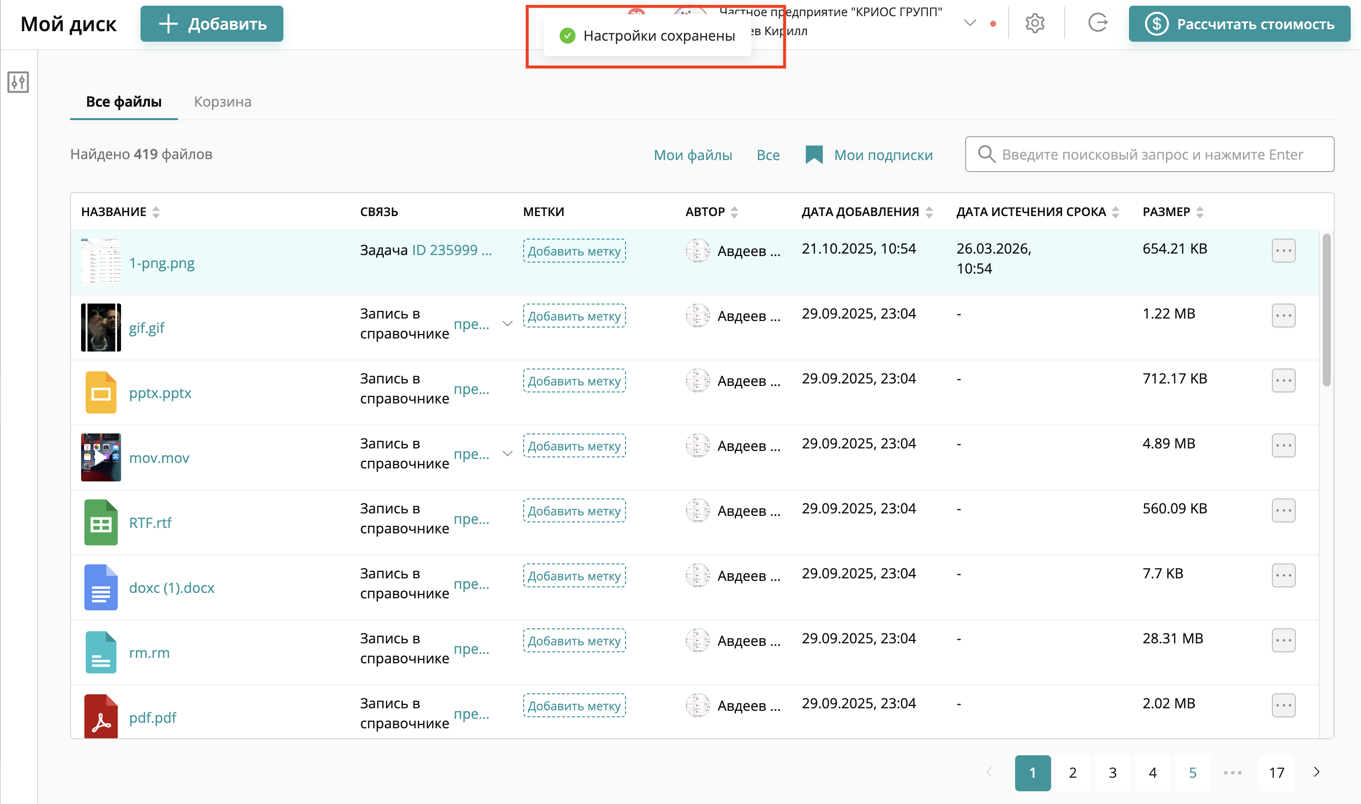The width and height of the screenshot is (1361, 804).
Task: Click the logout arrow icon
Action: [x=1097, y=23]
